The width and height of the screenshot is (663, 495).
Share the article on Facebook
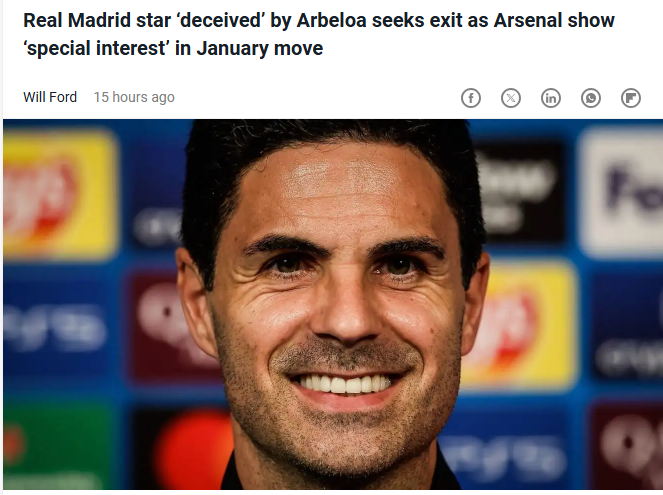[471, 97]
